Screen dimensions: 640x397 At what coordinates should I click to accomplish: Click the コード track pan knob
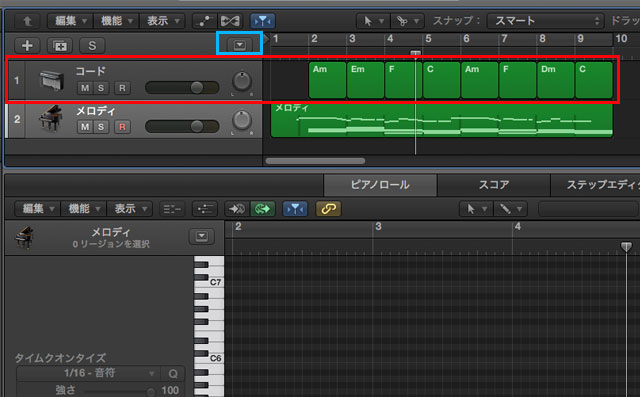coord(242,81)
